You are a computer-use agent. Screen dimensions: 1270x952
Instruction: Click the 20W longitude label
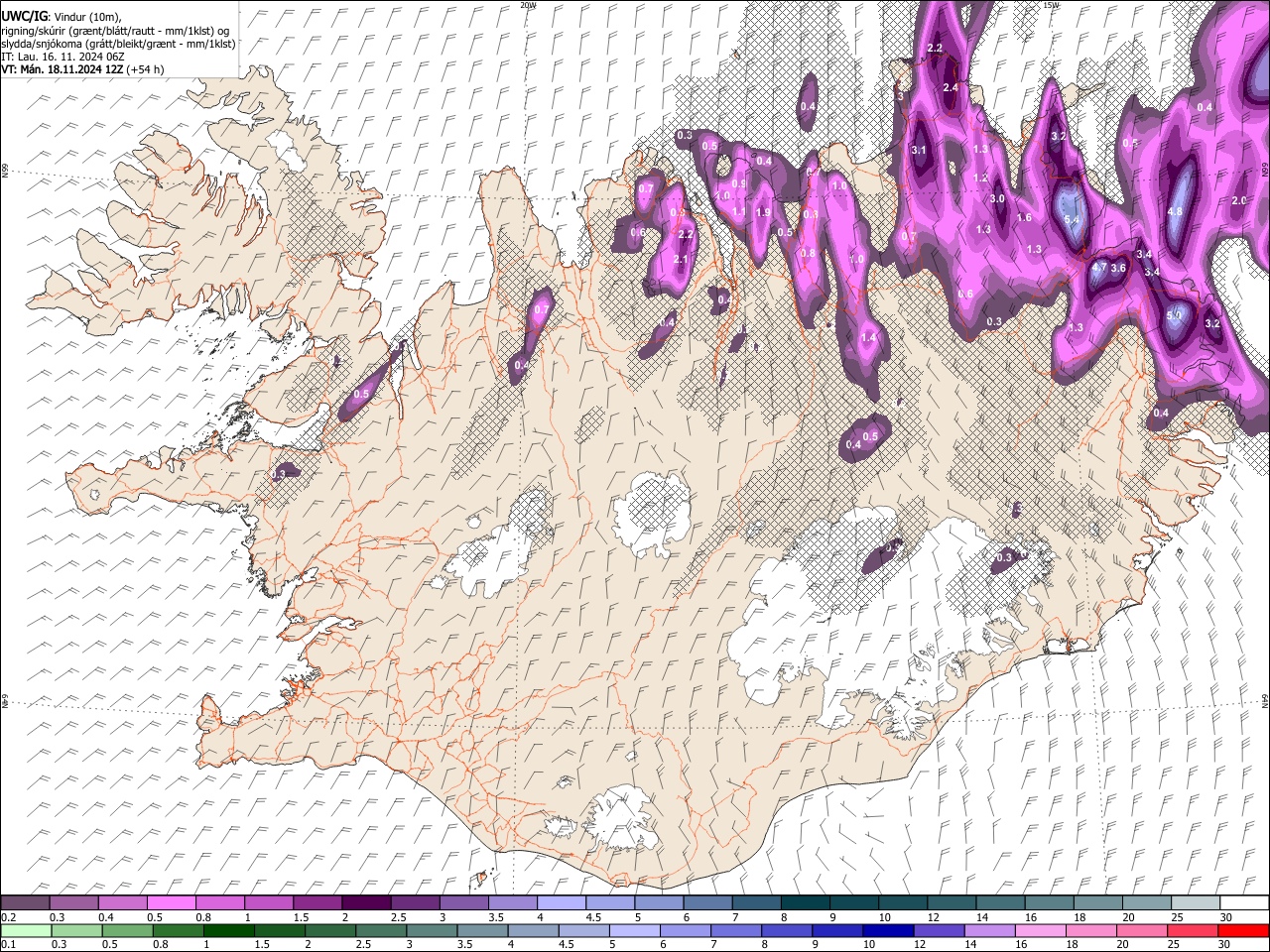pyautogui.click(x=528, y=5)
